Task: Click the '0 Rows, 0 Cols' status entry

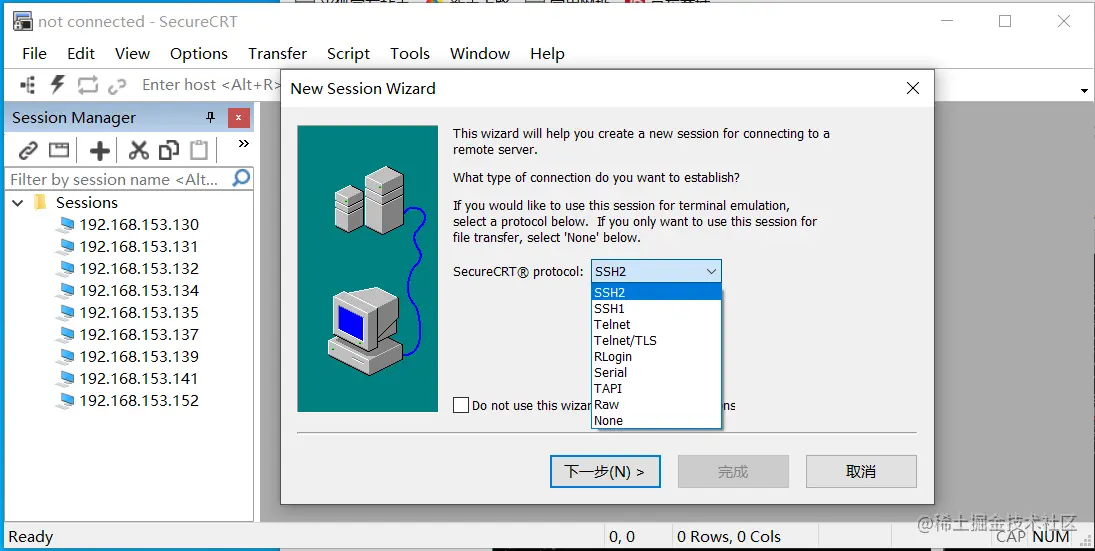Action: tap(729, 537)
